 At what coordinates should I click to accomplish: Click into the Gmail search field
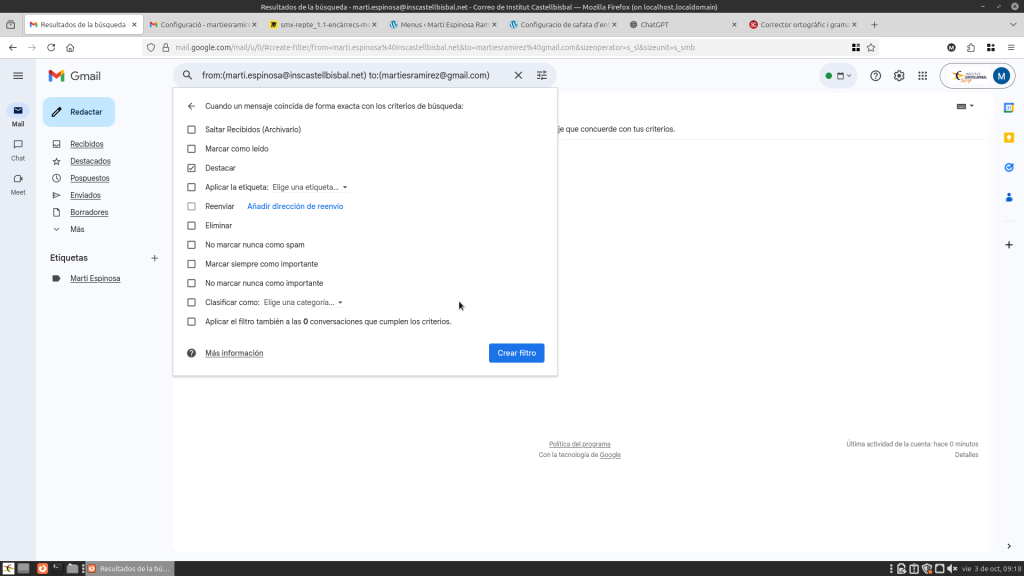point(350,75)
